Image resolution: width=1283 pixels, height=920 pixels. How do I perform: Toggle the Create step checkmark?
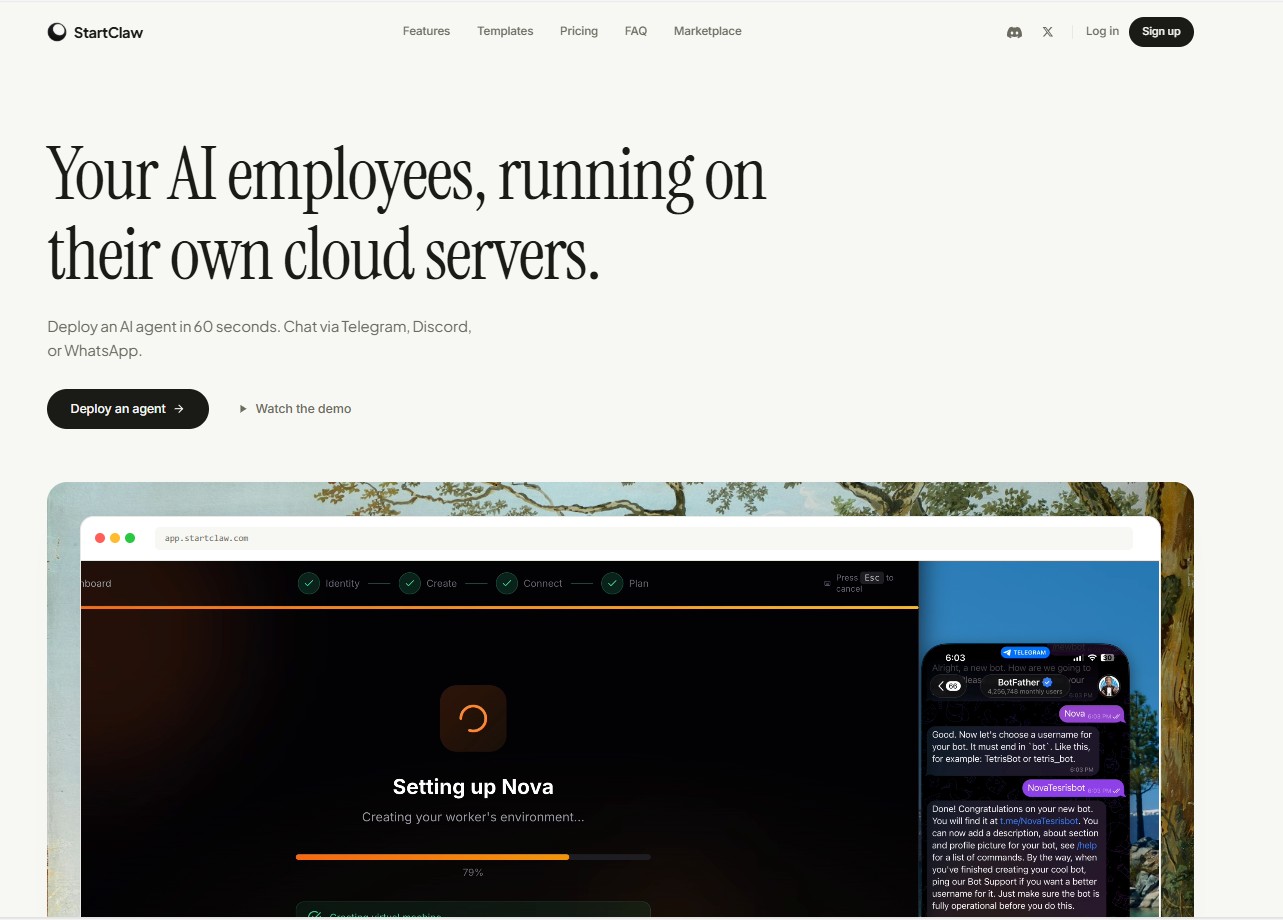[x=409, y=583]
